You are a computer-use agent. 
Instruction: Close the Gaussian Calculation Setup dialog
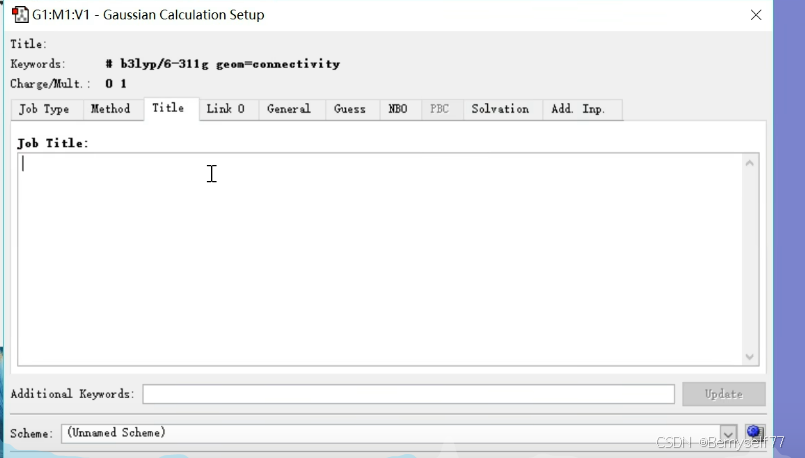pyautogui.click(x=756, y=15)
